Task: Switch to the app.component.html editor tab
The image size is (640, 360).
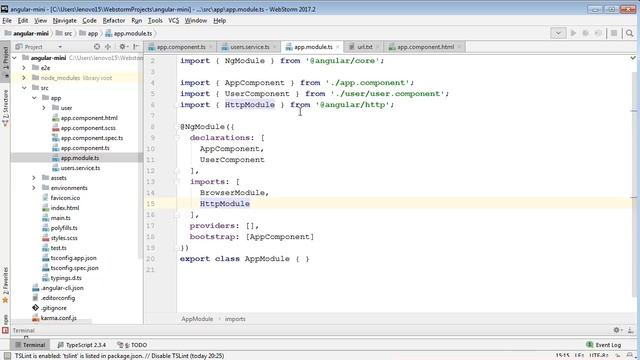Action: (x=425, y=47)
